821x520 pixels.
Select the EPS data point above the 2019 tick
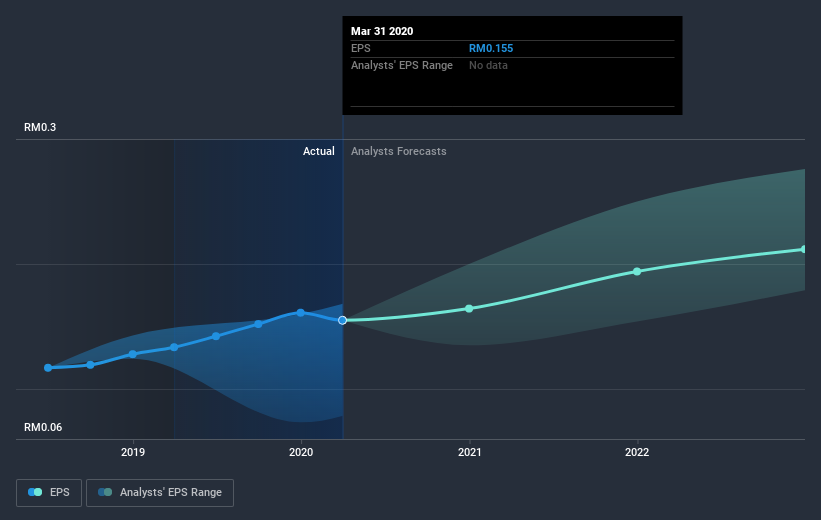pyautogui.click(x=132, y=354)
